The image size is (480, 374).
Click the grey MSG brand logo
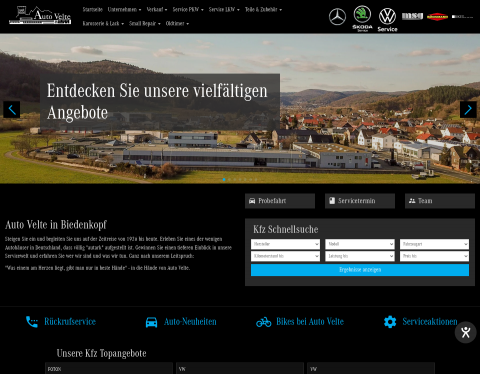pos(412,16)
